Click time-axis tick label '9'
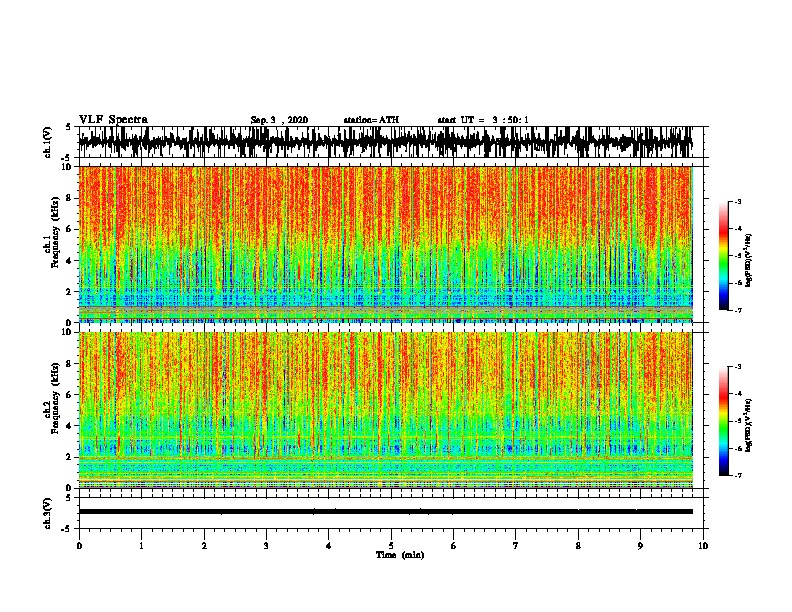Screen dimensions: 792x612 pyautogui.click(x=640, y=545)
